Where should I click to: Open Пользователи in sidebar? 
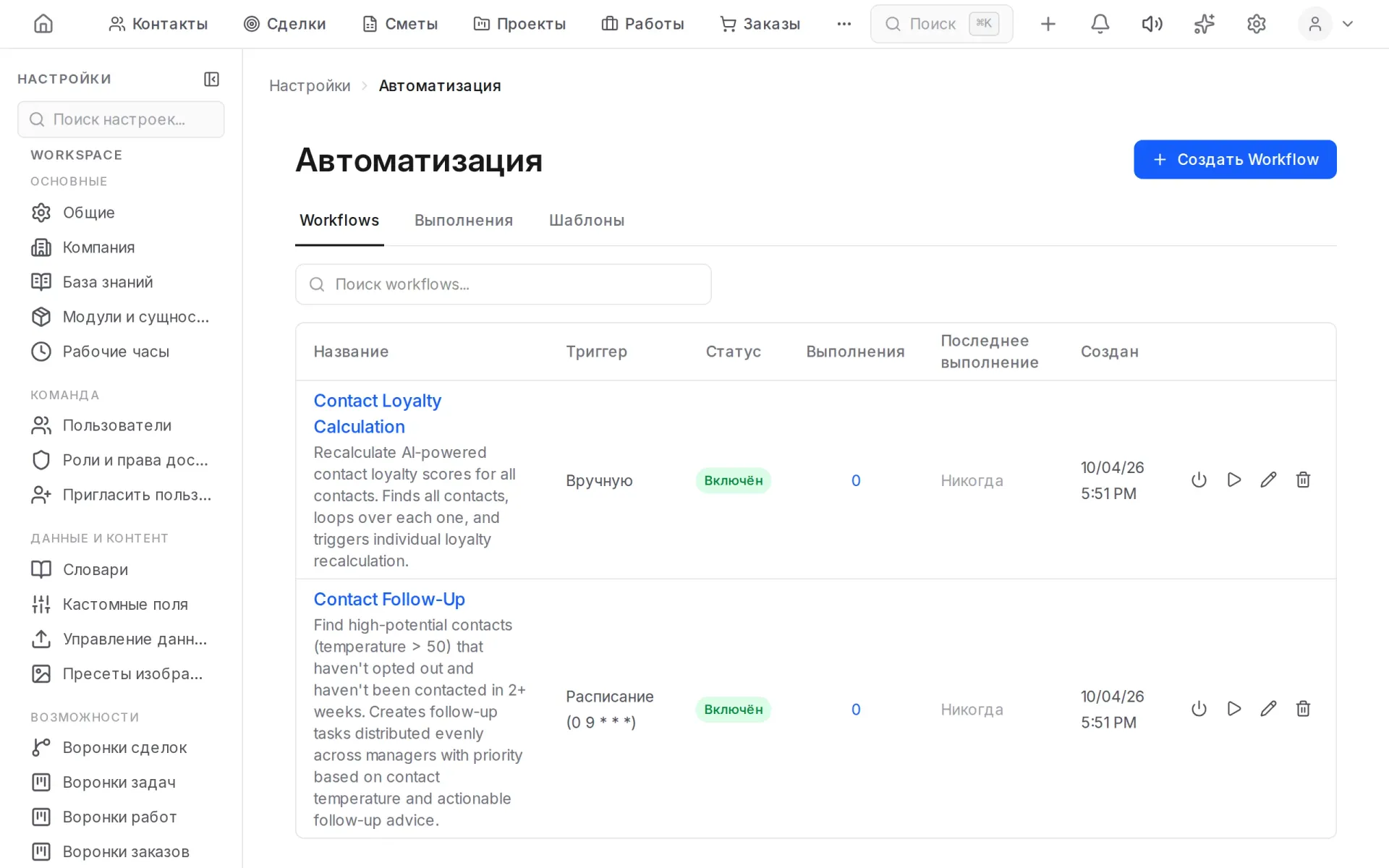[x=121, y=425]
